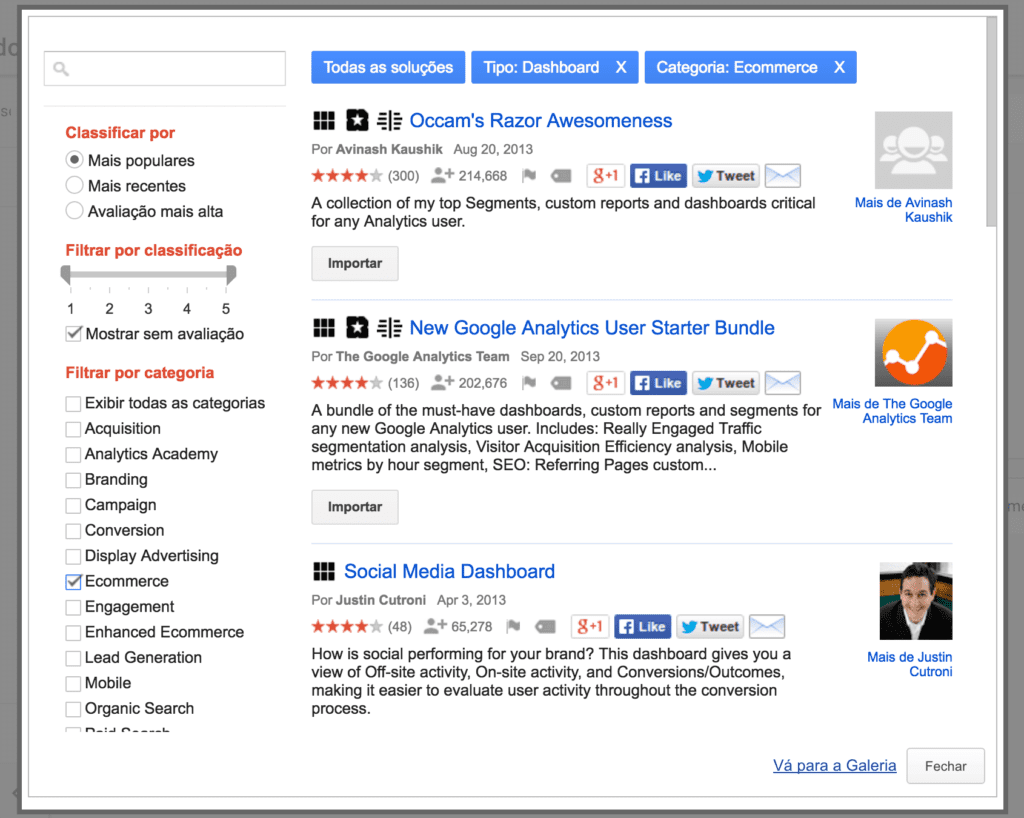Click custom report icon beside Starter Bundle title

pos(389,328)
